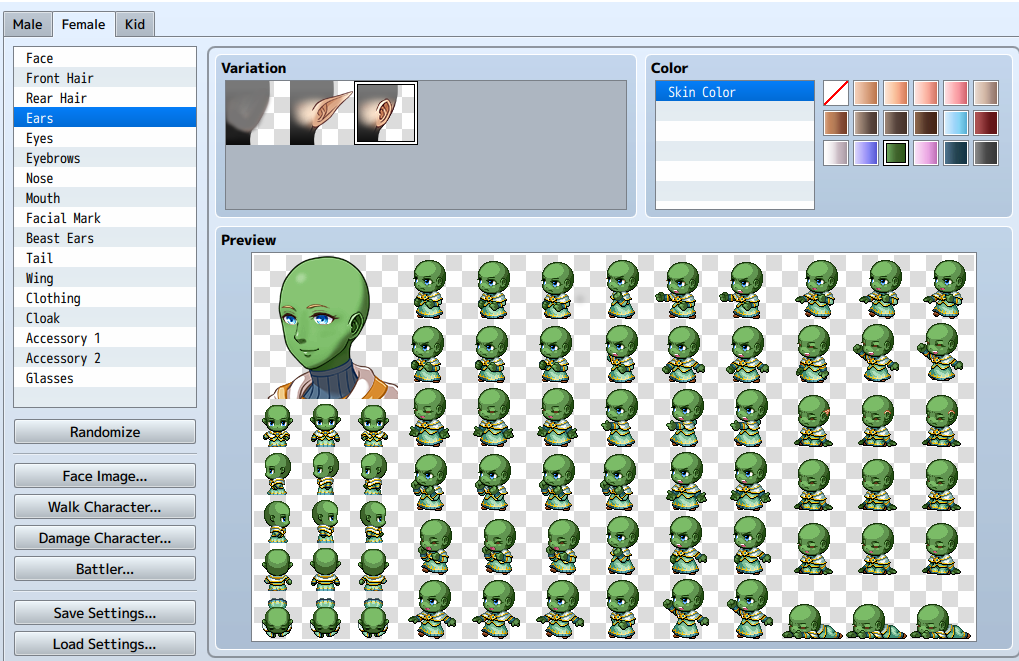Pick the violet-blue skin swatch
Image resolution: width=1019 pixels, height=661 pixels.
pos(866,153)
